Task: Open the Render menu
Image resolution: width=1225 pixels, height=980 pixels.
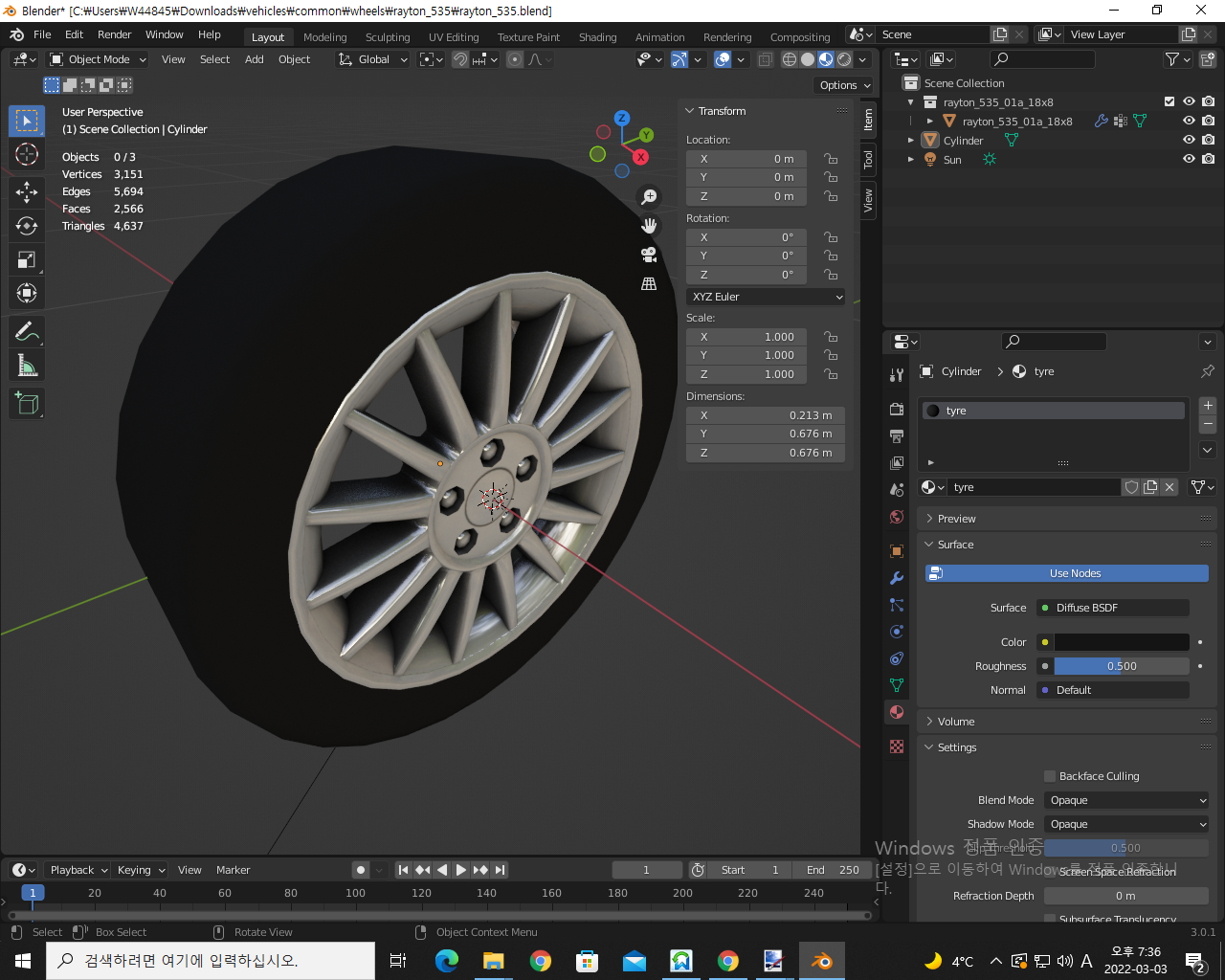Action: coord(114,34)
